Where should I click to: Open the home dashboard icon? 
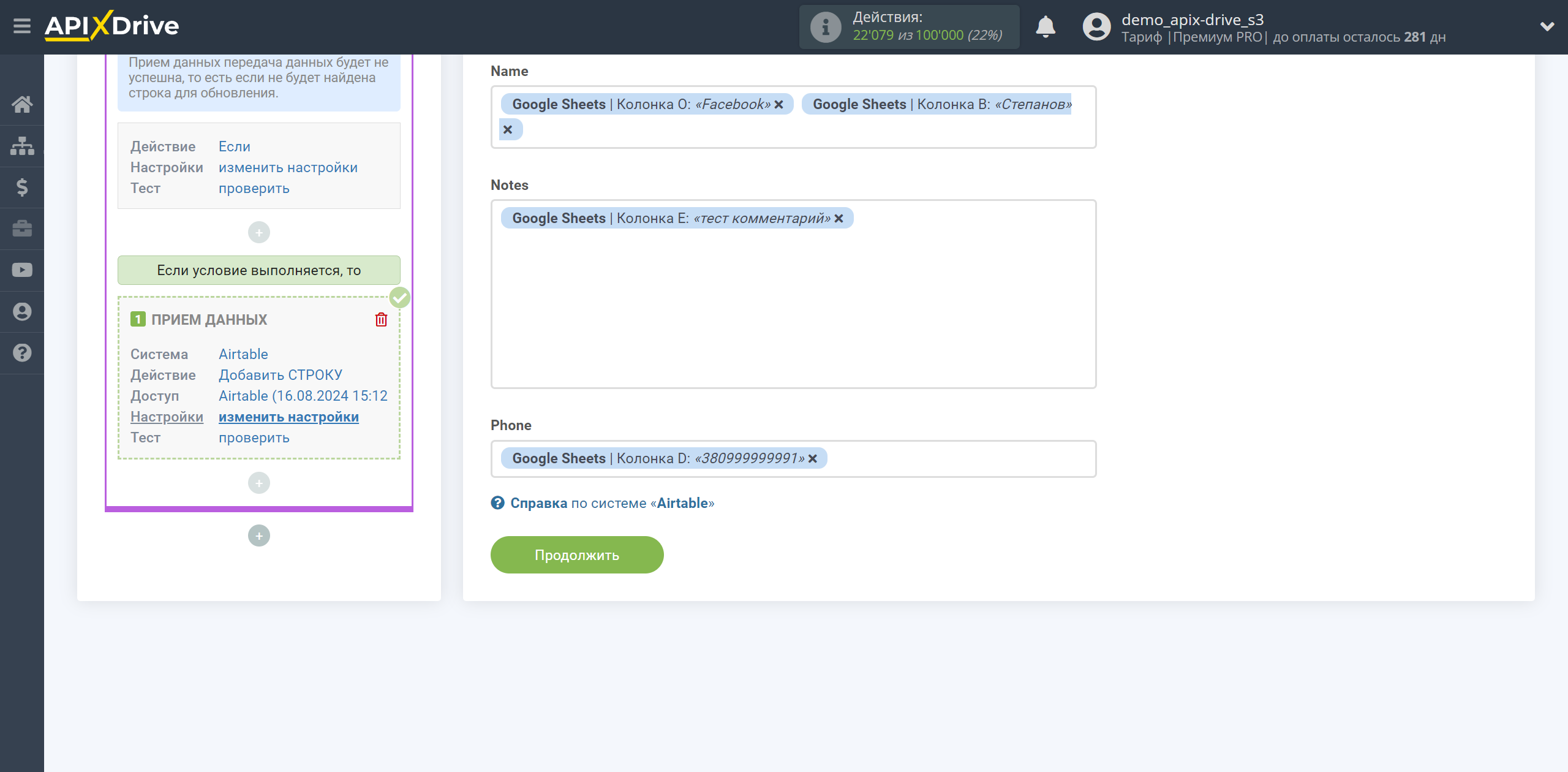[22, 105]
